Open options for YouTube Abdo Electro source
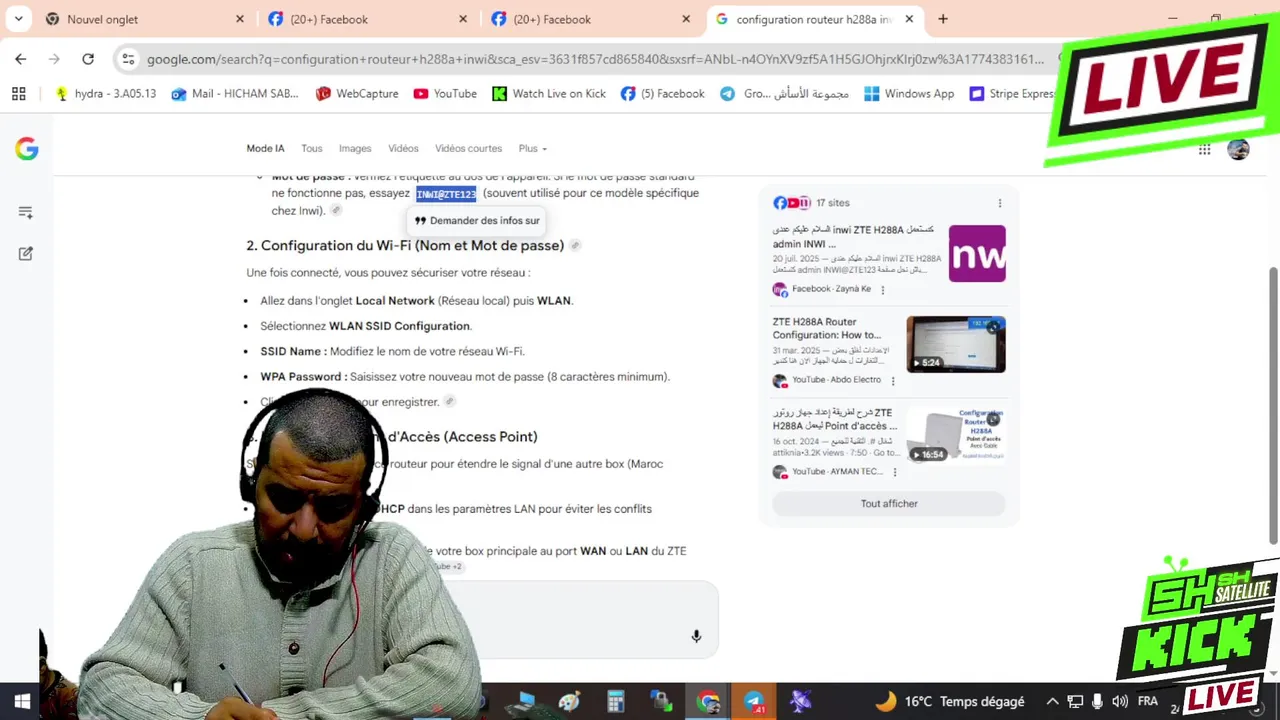Screen dimensions: 1280x720 click(893, 381)
